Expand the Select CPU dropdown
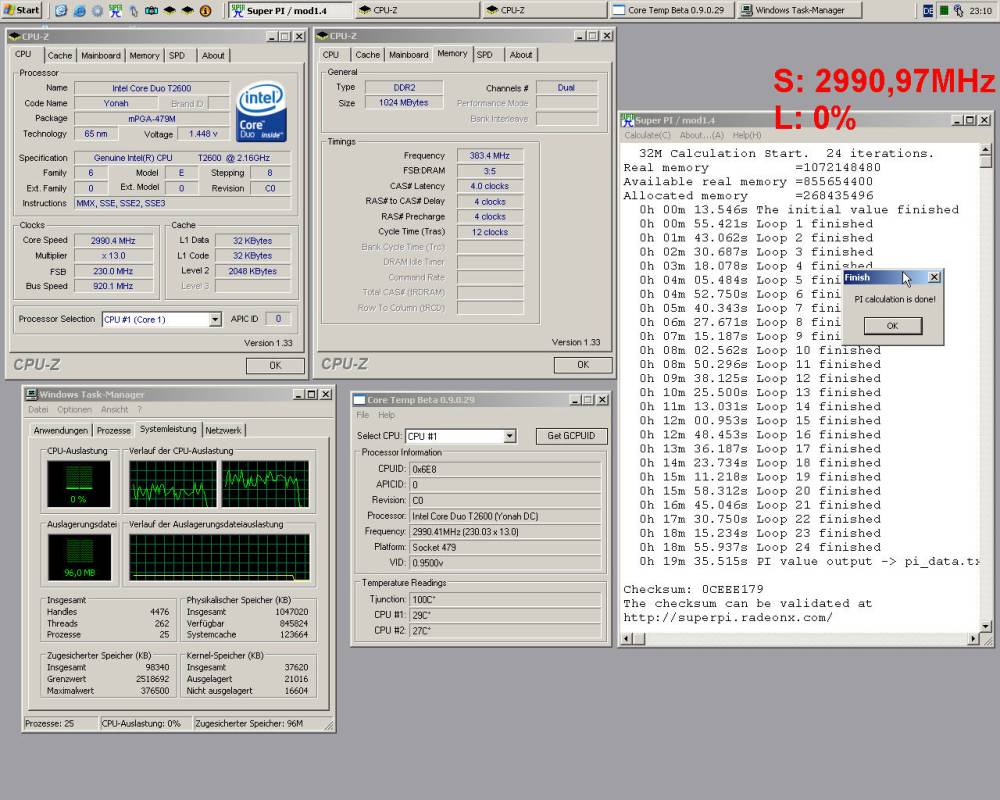 [x=510, y=436]
